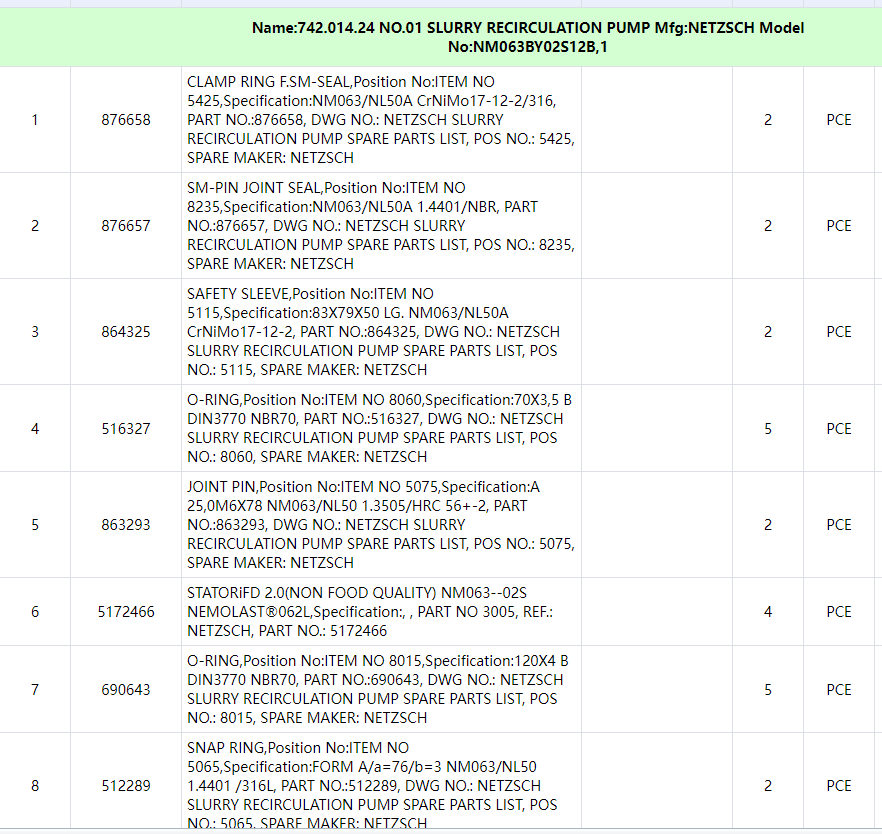
Task: Click row number 1 cell
Action: point(35,120)
